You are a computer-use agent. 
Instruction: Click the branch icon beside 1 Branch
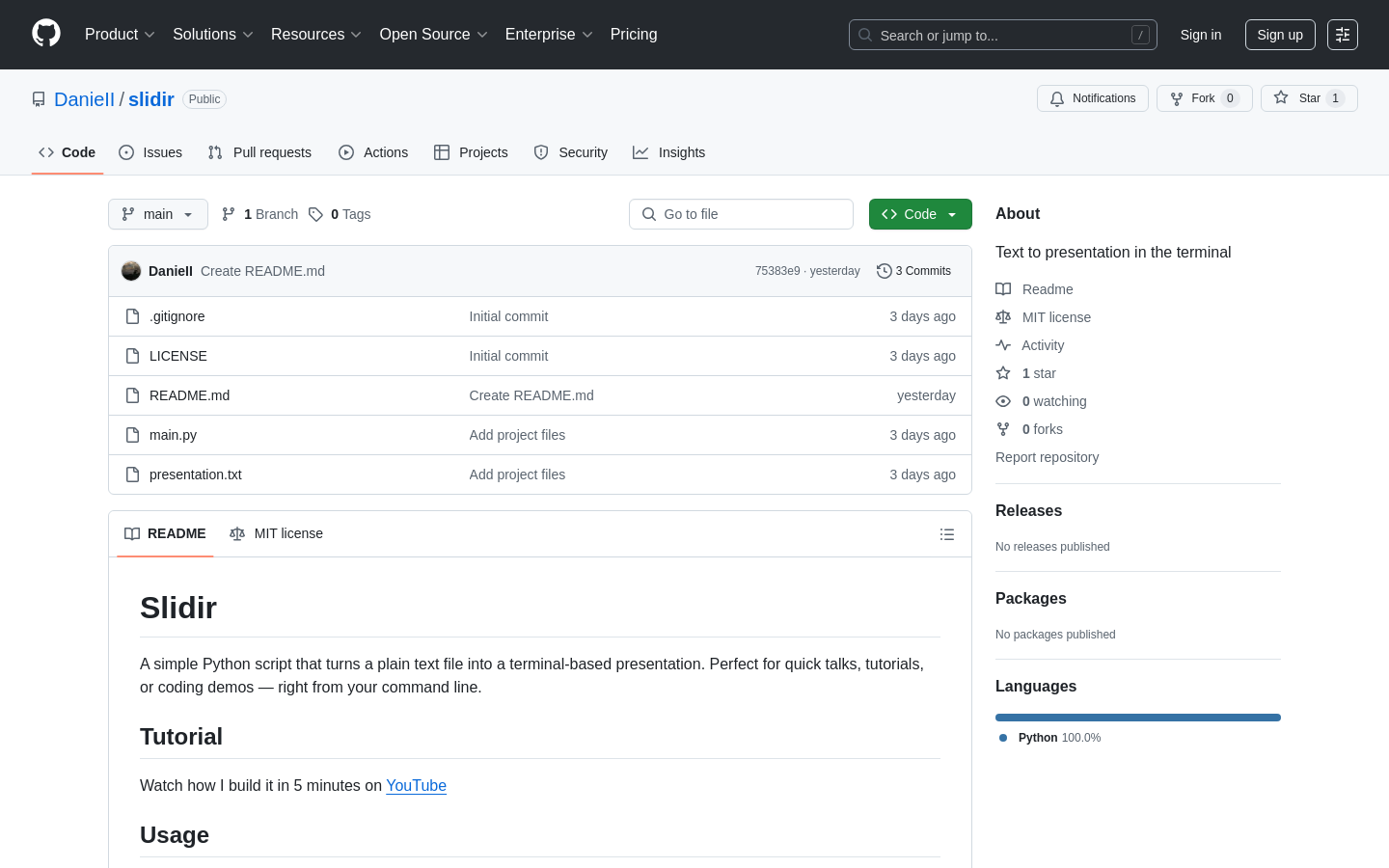[x=229, y=214]
